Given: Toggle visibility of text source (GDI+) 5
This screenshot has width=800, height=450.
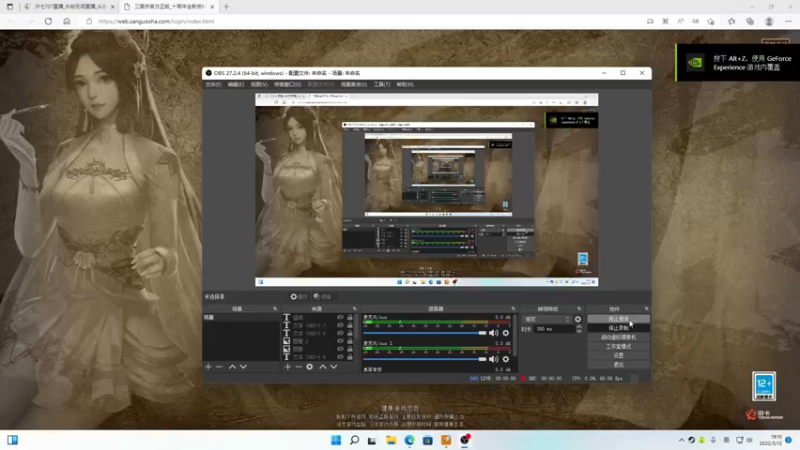Looking at the screenshot, I should coord(340,357).
